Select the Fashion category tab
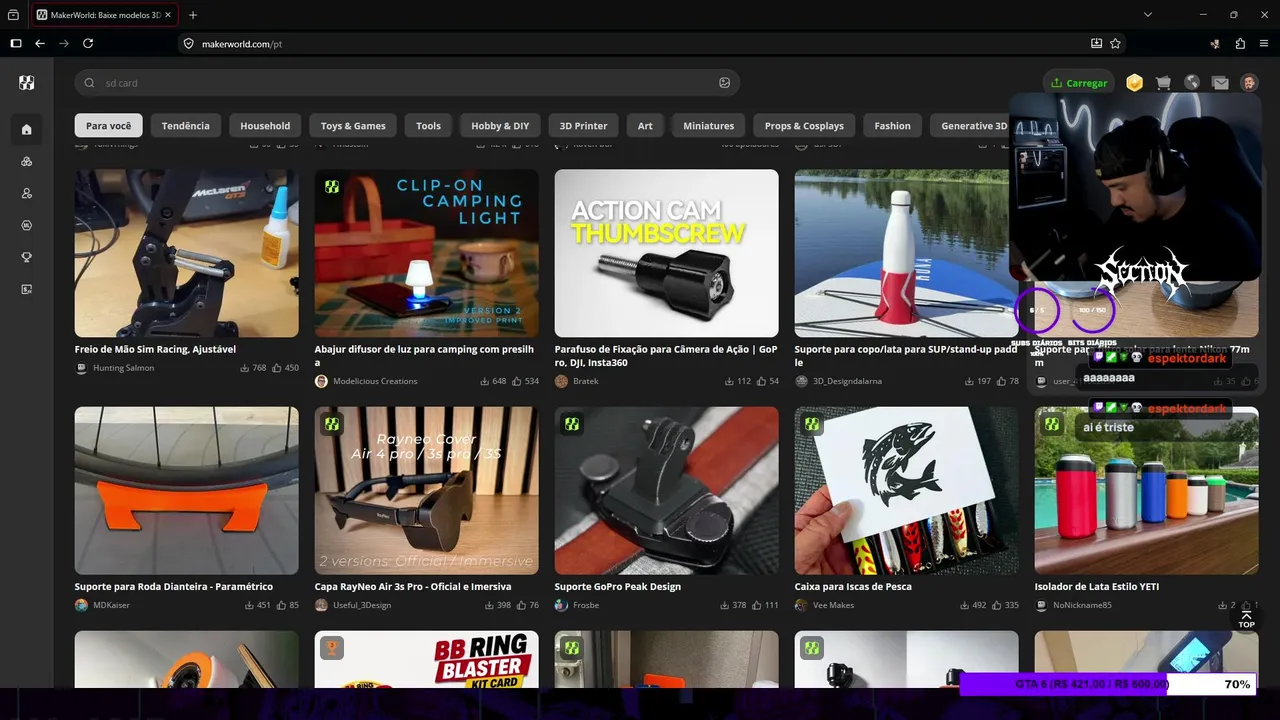Image resolution: width=1280 pixels, height=720 pixels. pos(892,126)
